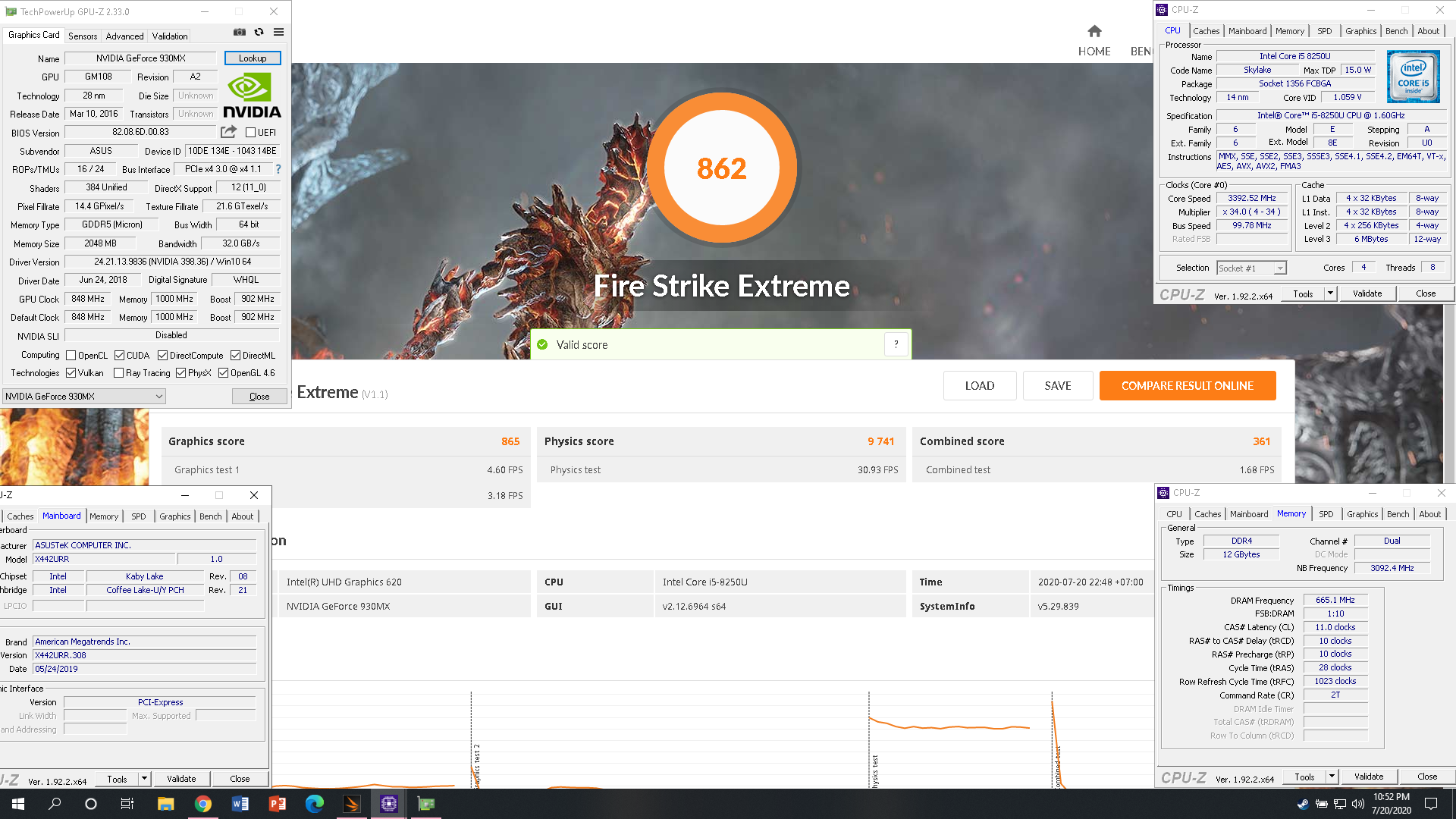Click the Steam tray icon
Image resolution: width=1456 pixels, height=819 pixels.
pyautogui.click(x=1303, y=804)
